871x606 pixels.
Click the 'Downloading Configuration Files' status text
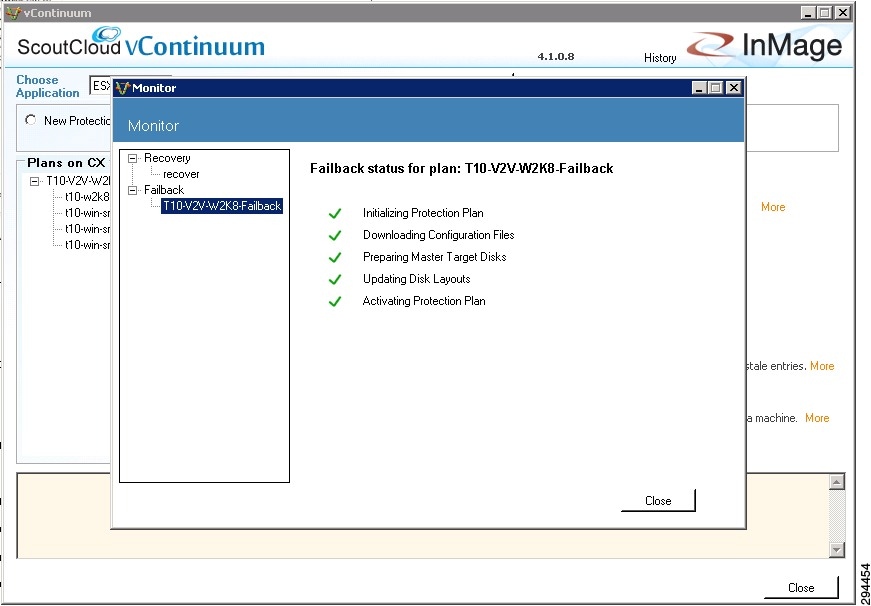point(439,235)
